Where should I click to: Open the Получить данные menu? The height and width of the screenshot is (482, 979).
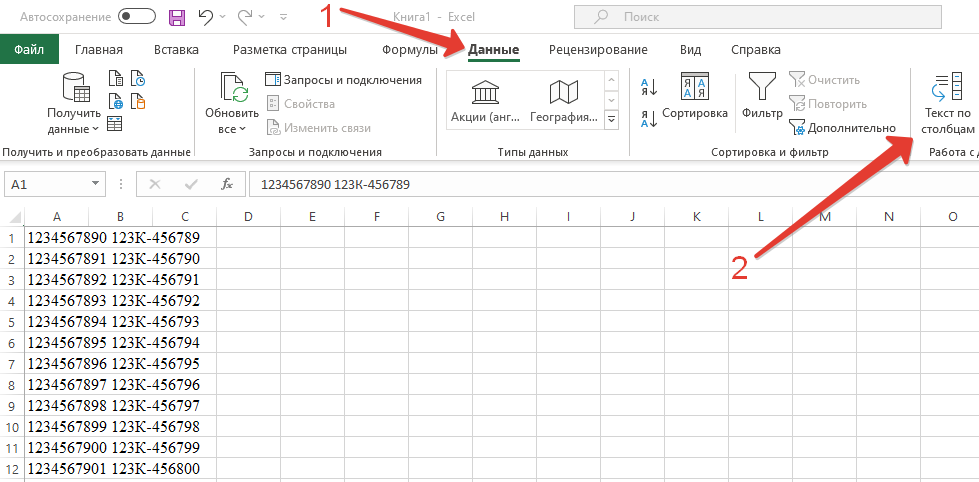coord(74,103)
